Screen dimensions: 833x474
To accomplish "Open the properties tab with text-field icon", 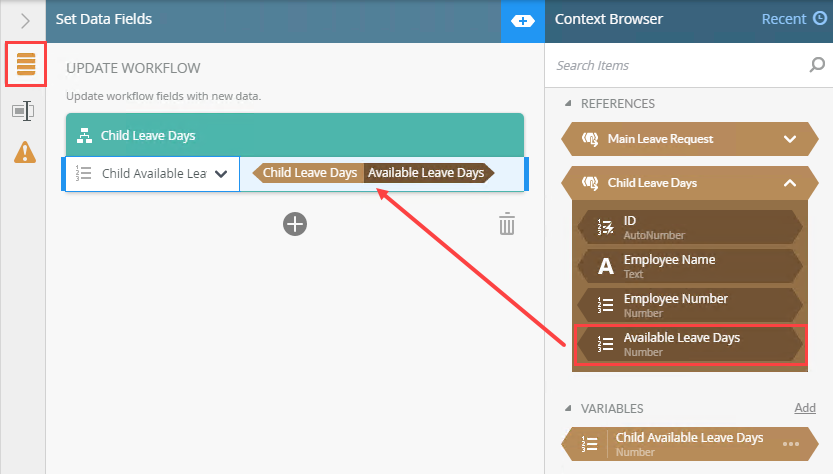I will pos(23,111).
